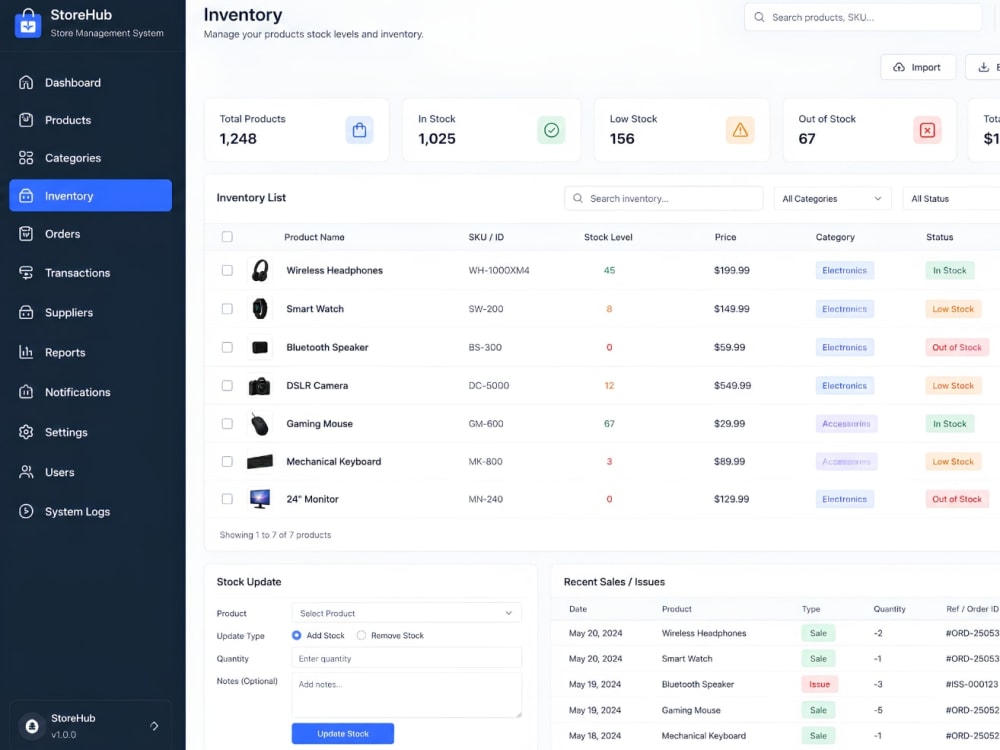Click the StoreHub logo icon

pyautogui.click(x=27, y=23)
